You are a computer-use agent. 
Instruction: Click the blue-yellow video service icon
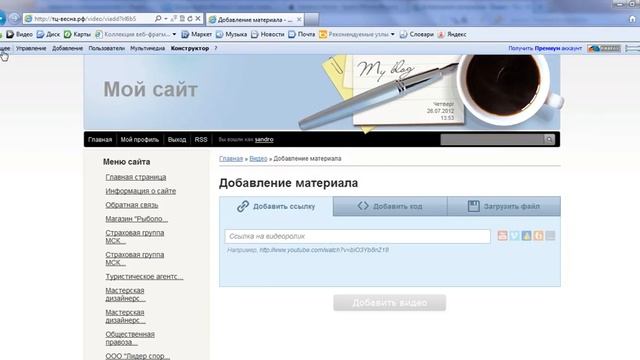click(x=527, y=236)
